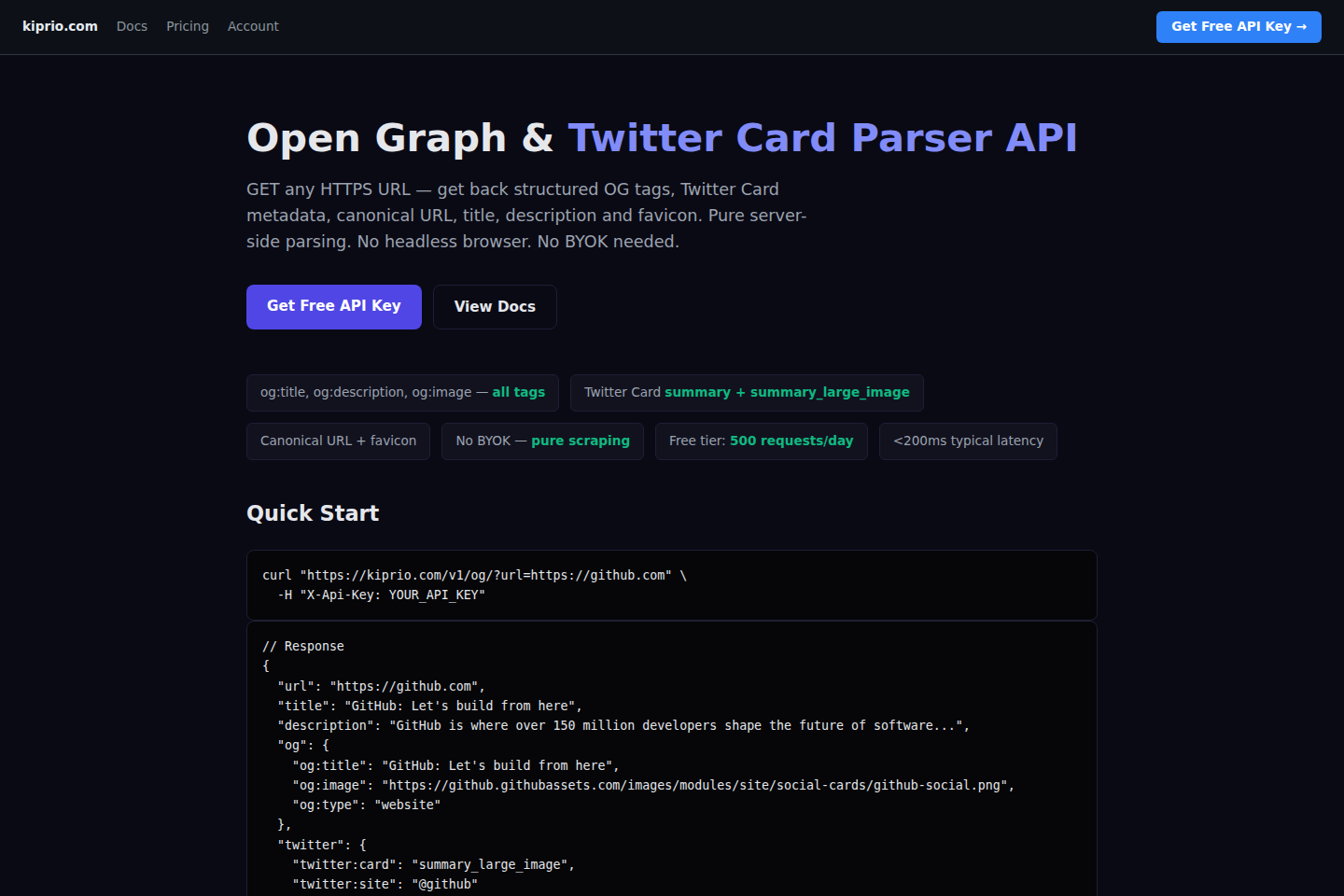Select the 'all tags' feature badge

402,393
